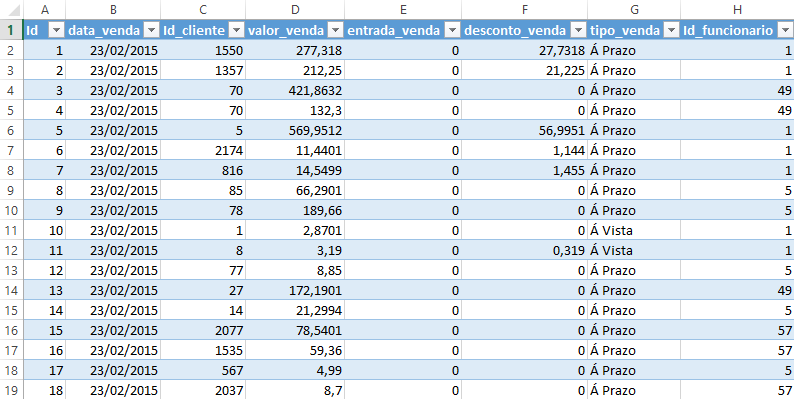The width and height of the screenshot is (794, 399).
Task: Select cell with value 4,99
Action: click(295, 371)
